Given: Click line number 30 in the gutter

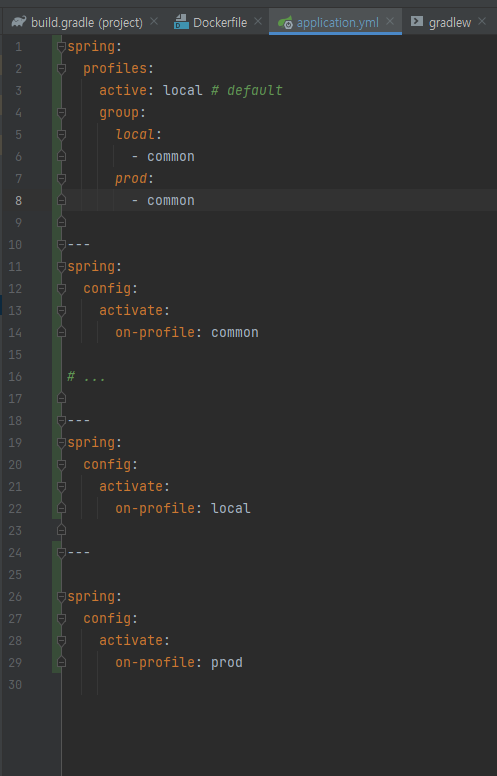Looking at the screenshot, I should pyautogui.click(x=15, y=684).
